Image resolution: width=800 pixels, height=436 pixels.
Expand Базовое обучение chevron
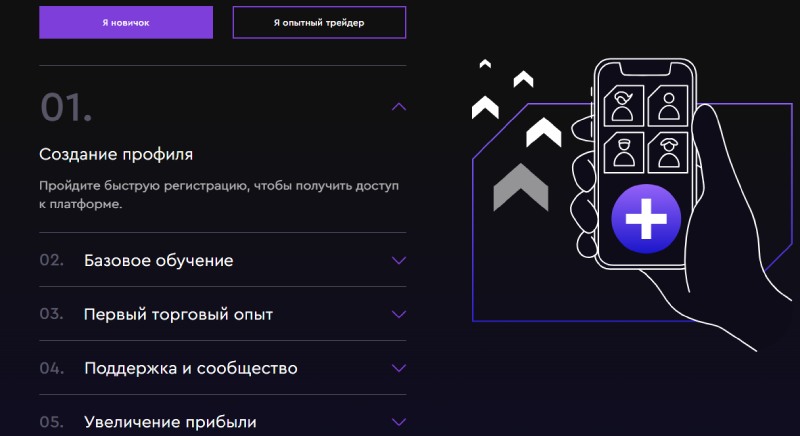[399, 260]
